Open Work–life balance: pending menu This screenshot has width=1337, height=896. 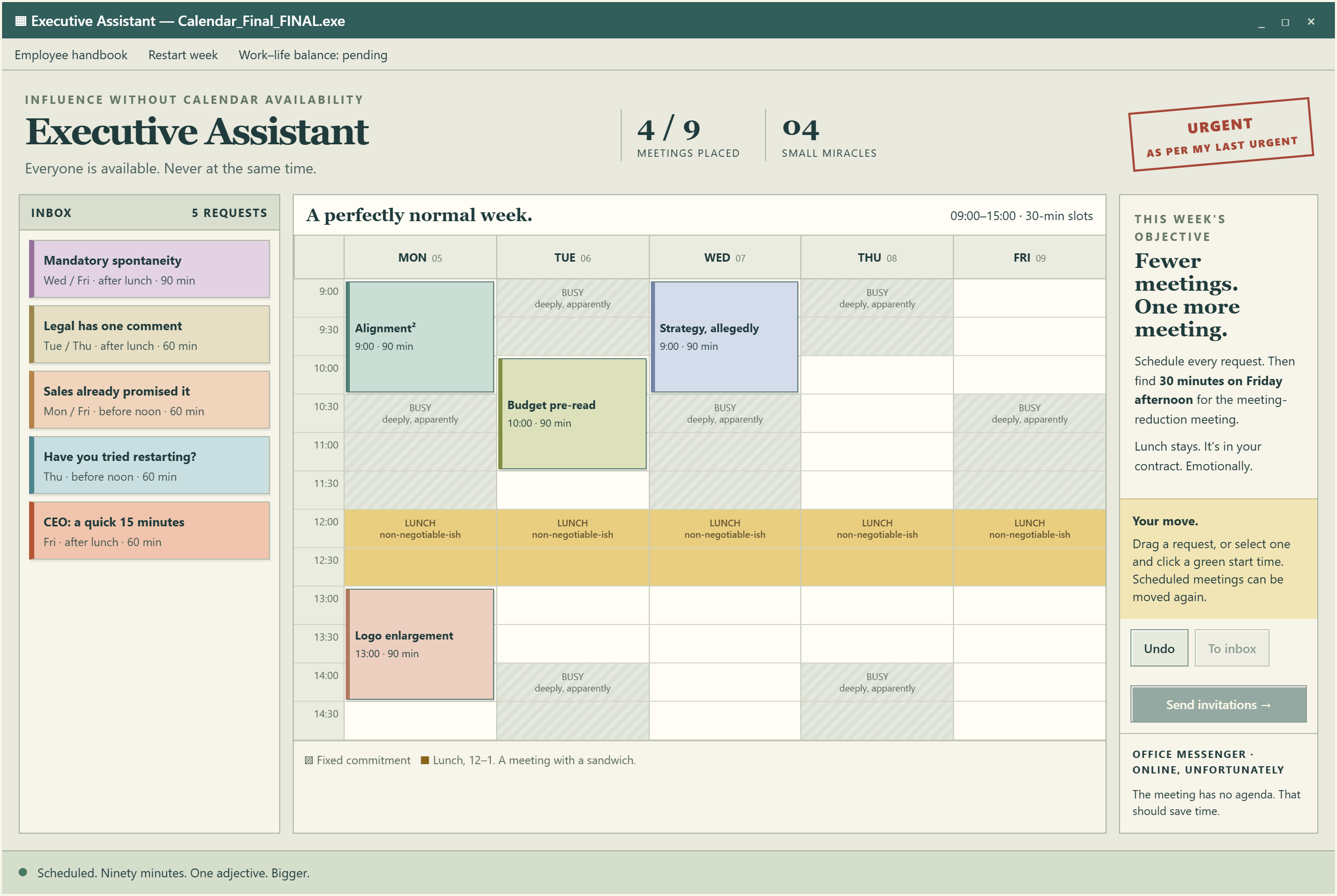(x=312, y=55)
